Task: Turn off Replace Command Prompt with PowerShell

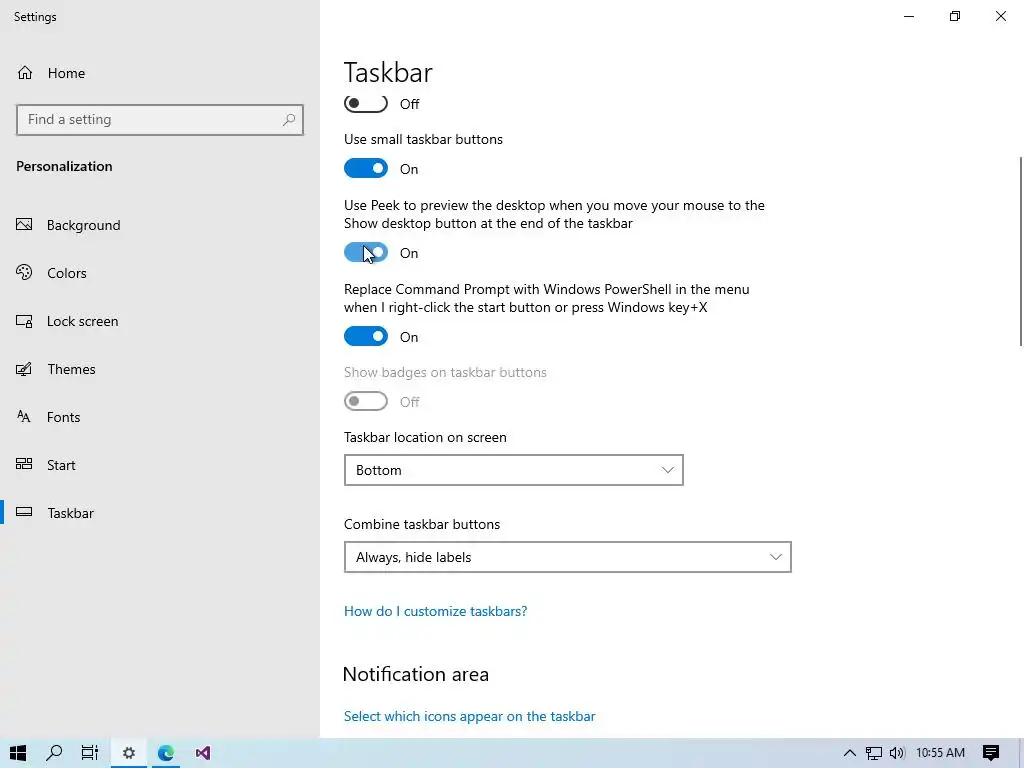Action: pos(366,336)
